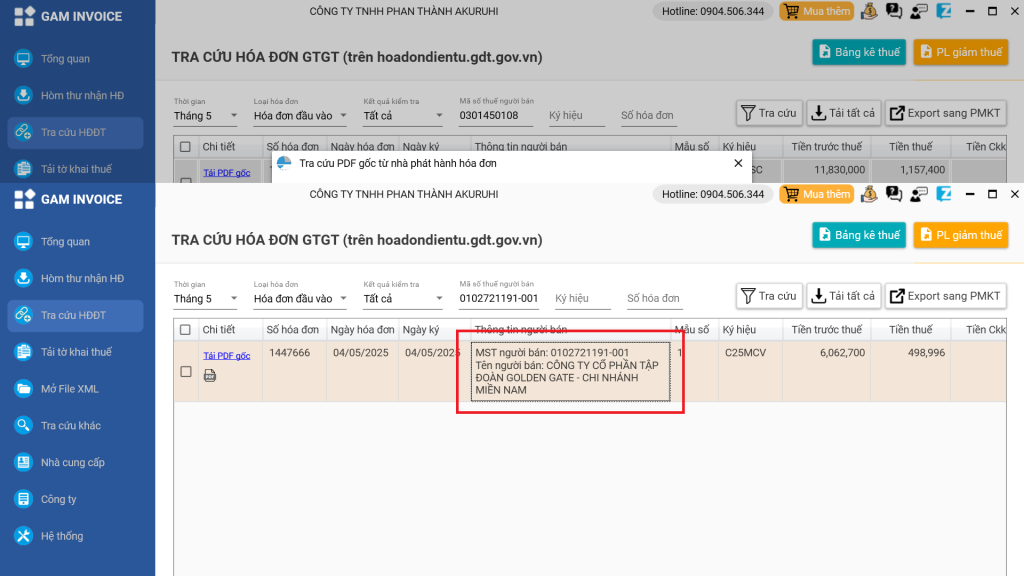Viewport: 1024px width, 576px height.
Task: Toggle select-all checkbox in lower window table header
Action: 185,330
